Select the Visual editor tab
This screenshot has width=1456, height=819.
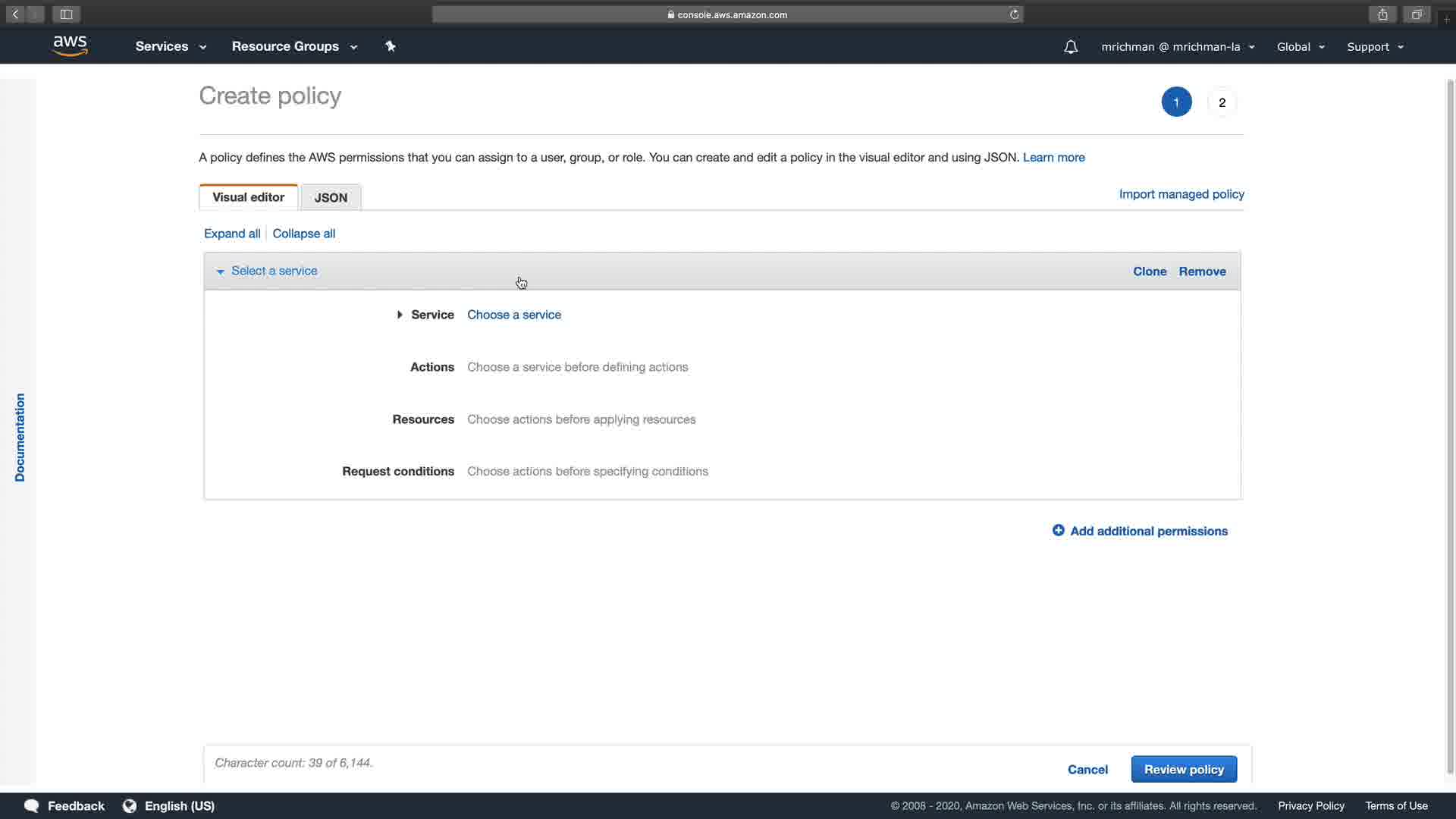pyautogui.click(x=248, y=197)
